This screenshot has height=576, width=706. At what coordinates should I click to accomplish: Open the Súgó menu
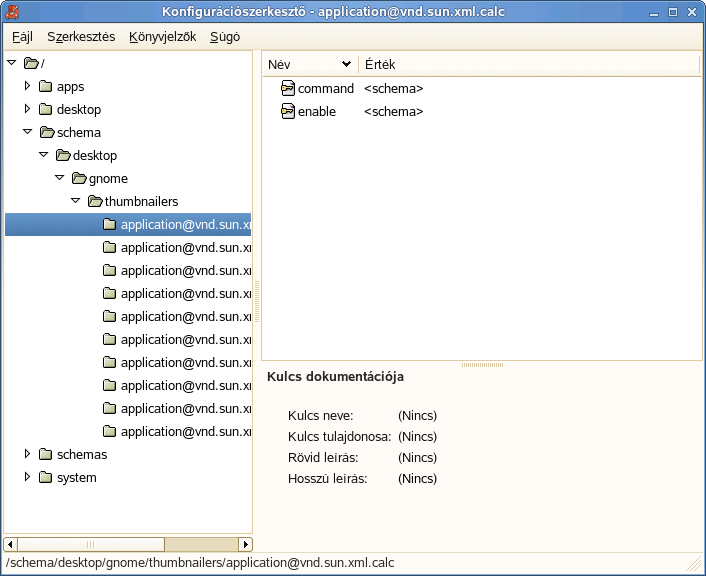click(225, 36)
